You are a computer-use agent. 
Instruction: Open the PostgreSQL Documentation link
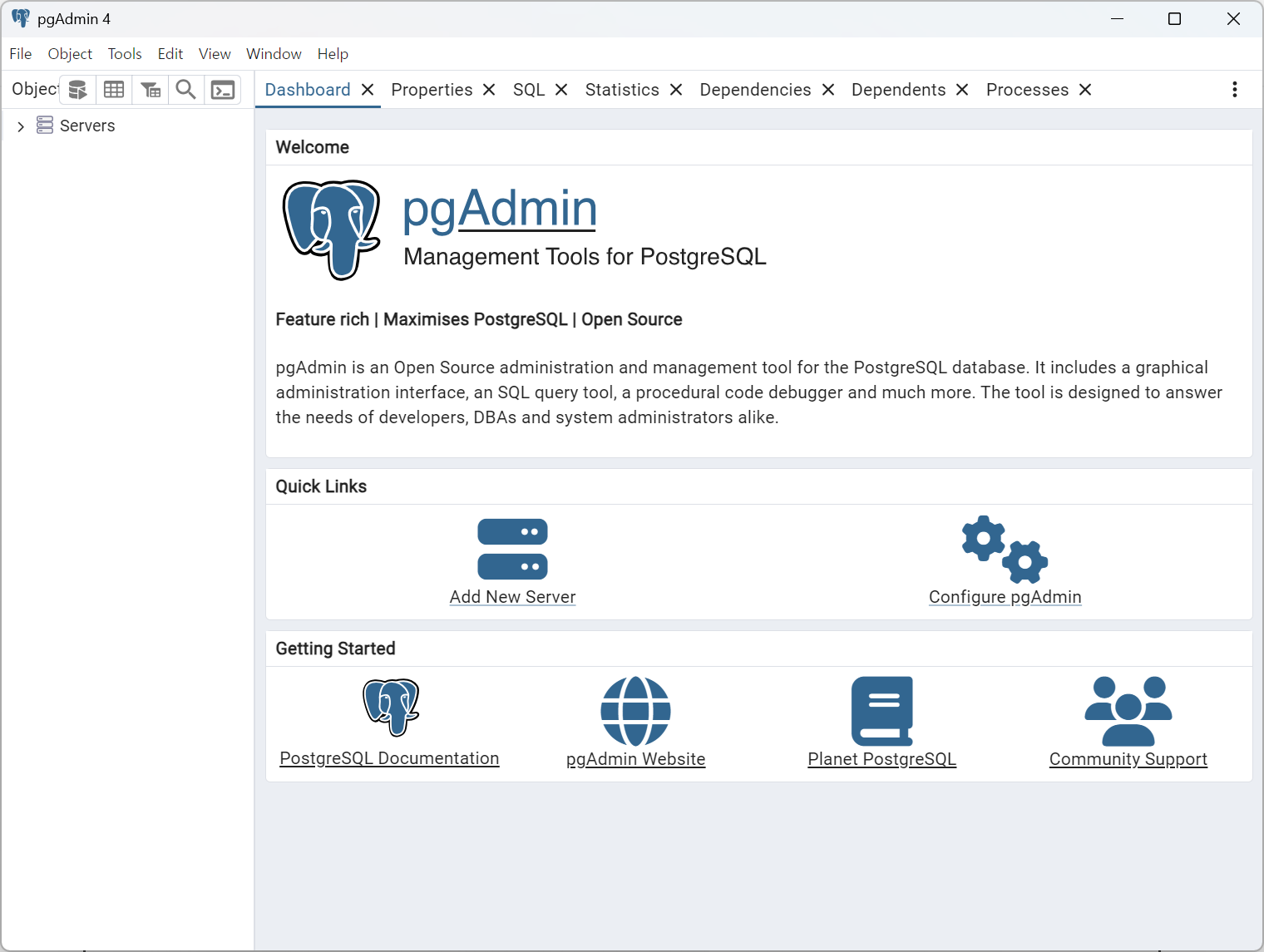[389, 758]
